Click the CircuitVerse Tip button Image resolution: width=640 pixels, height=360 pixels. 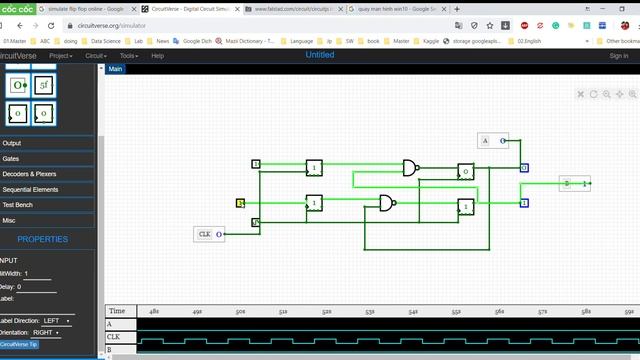click(x=19, y=344)
